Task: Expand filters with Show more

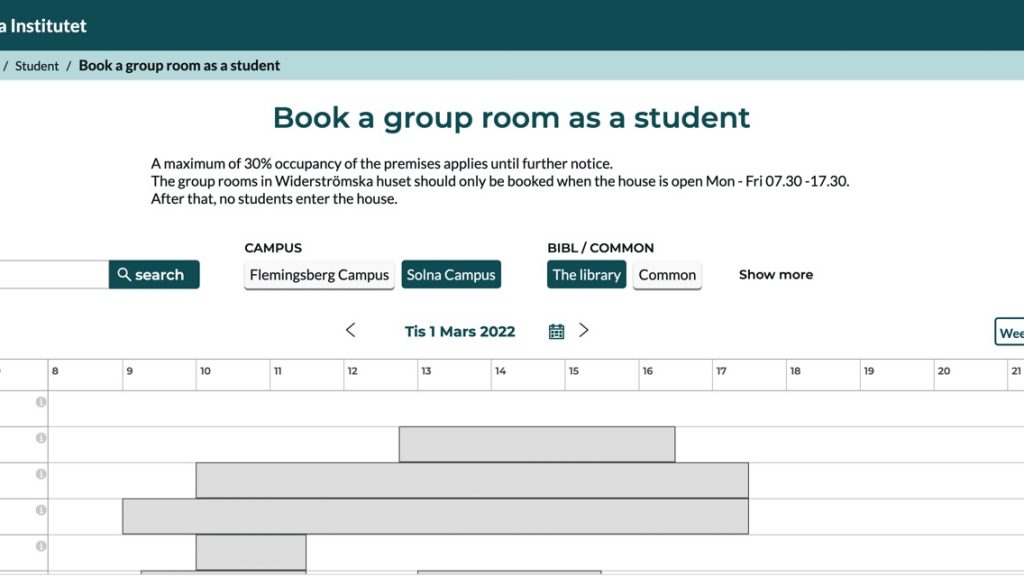Action: [776, 274]
